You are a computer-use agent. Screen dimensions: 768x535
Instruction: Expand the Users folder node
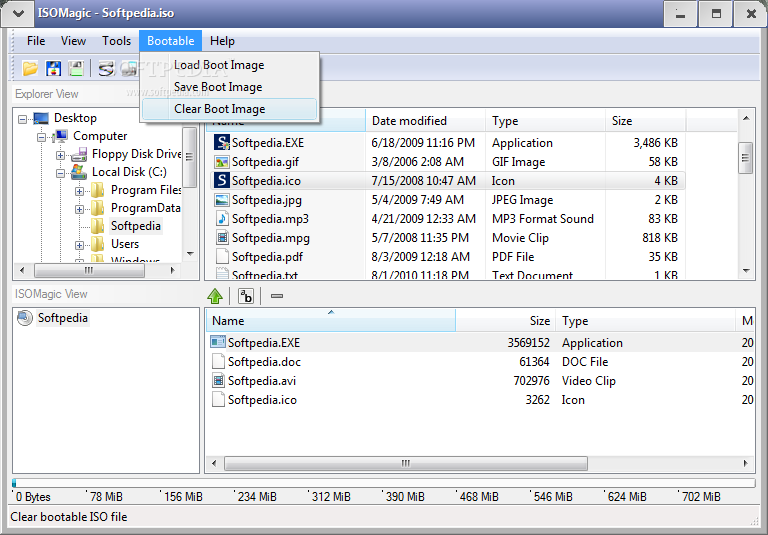tap(79, 245)
